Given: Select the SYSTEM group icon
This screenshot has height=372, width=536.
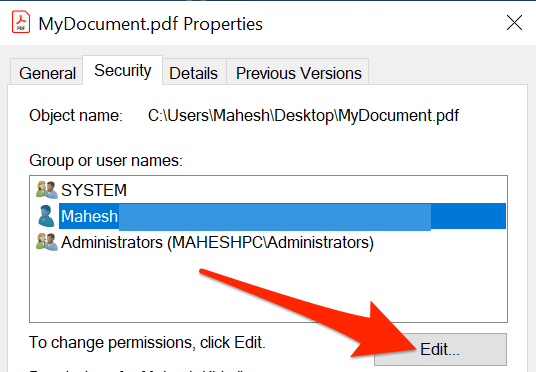Looking at the screenshot, I should pyautogui.click(x=46, y=190).
